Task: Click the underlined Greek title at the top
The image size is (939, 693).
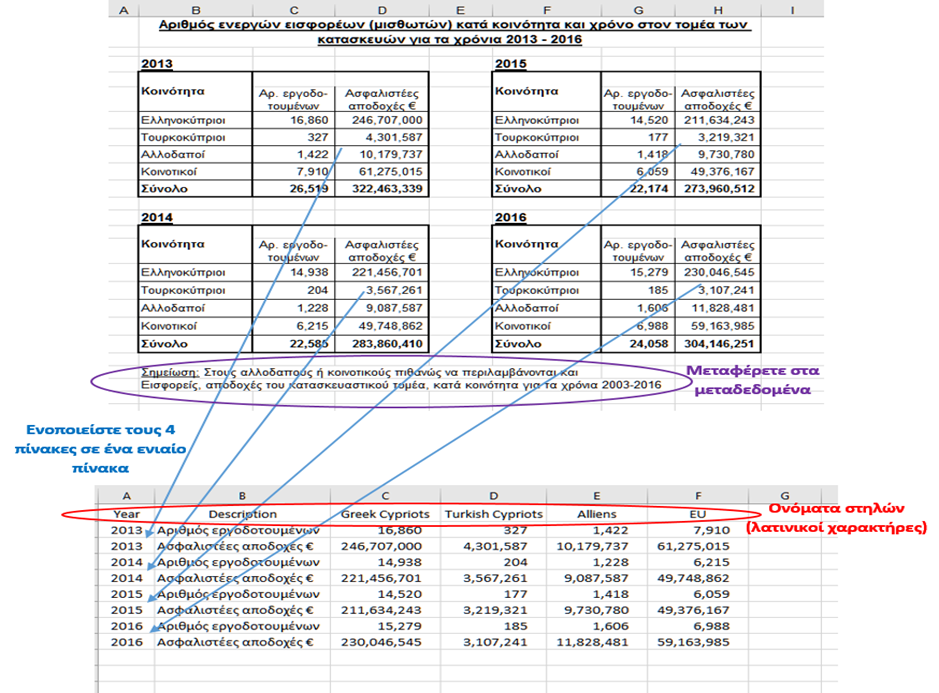Action: click(448, 31)
